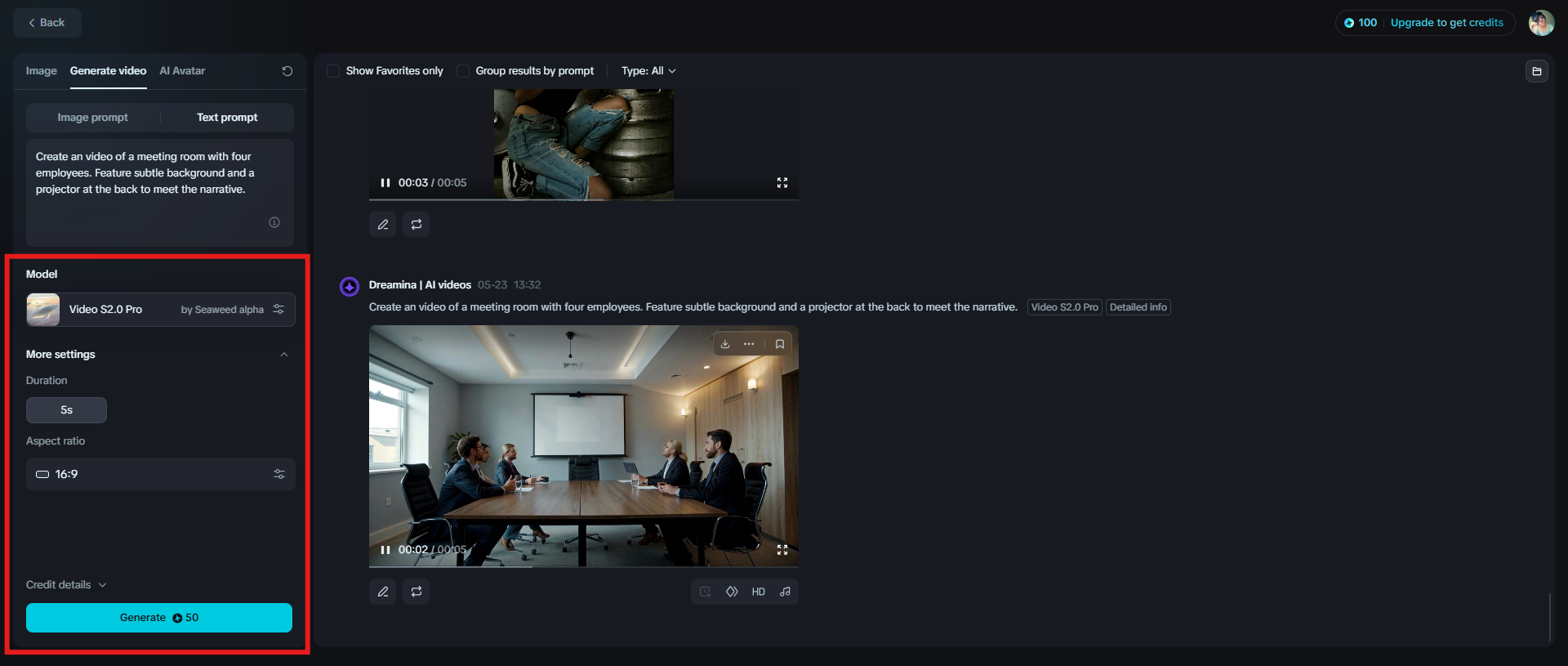Viewport: 1568px width, 666px height.
Task: Download the meeting room video
Action: [x=725, y=344]
